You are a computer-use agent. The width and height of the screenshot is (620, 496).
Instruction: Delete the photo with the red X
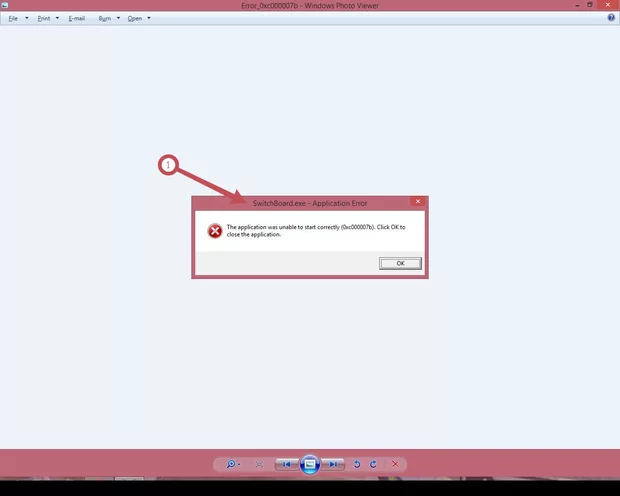tap(395, 464)
